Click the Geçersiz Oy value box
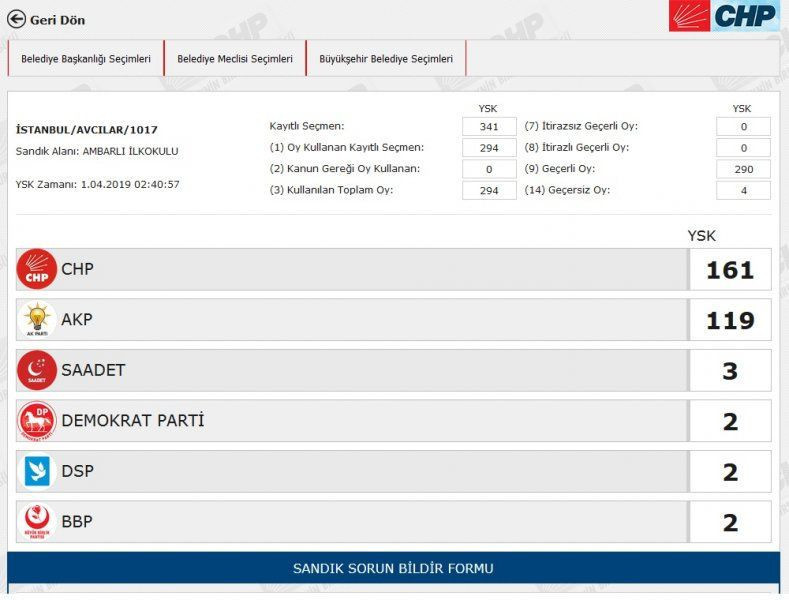The image size is (789, 600). [743, 190]
